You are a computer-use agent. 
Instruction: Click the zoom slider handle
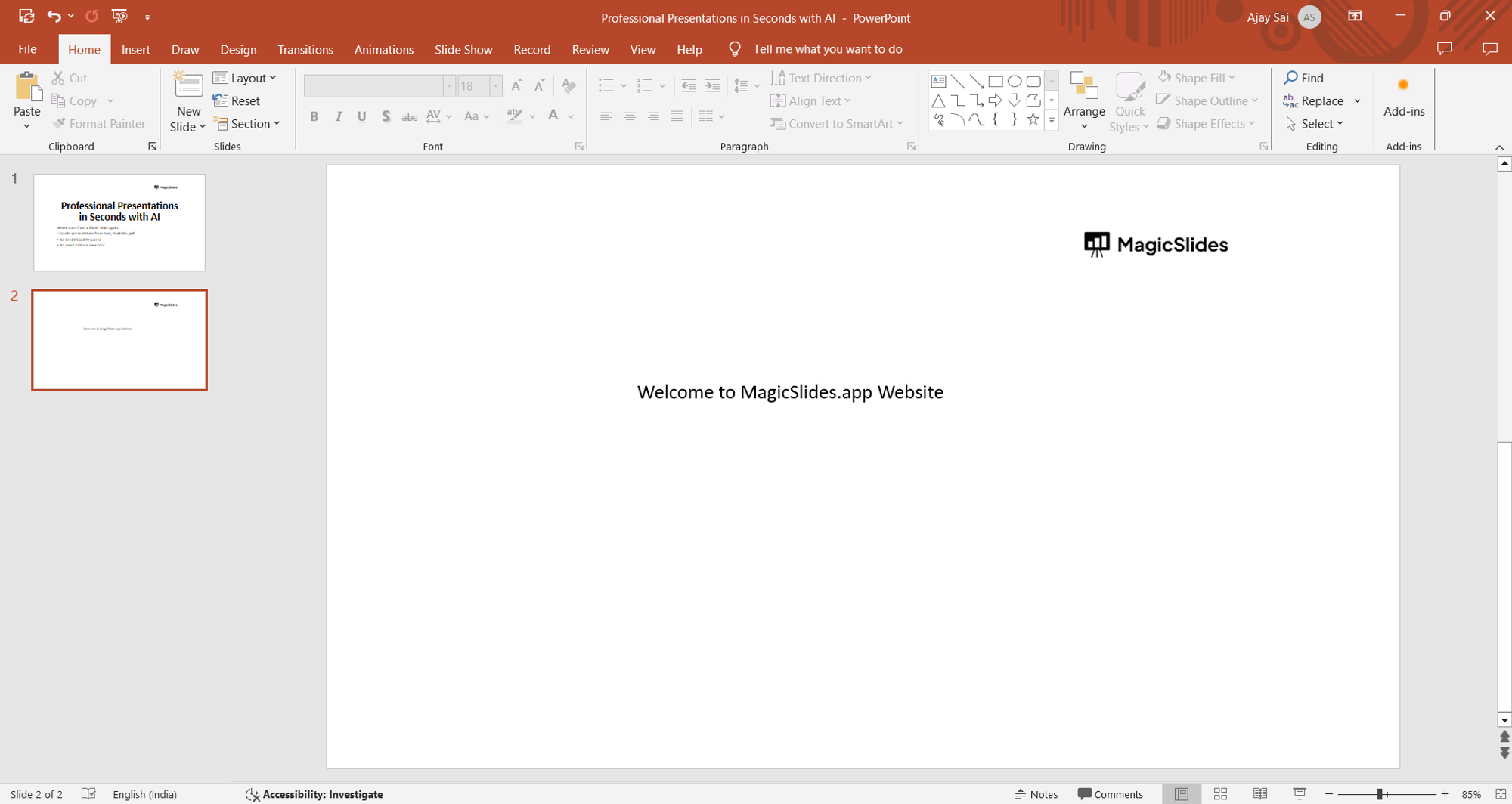tap(1380, 794)
